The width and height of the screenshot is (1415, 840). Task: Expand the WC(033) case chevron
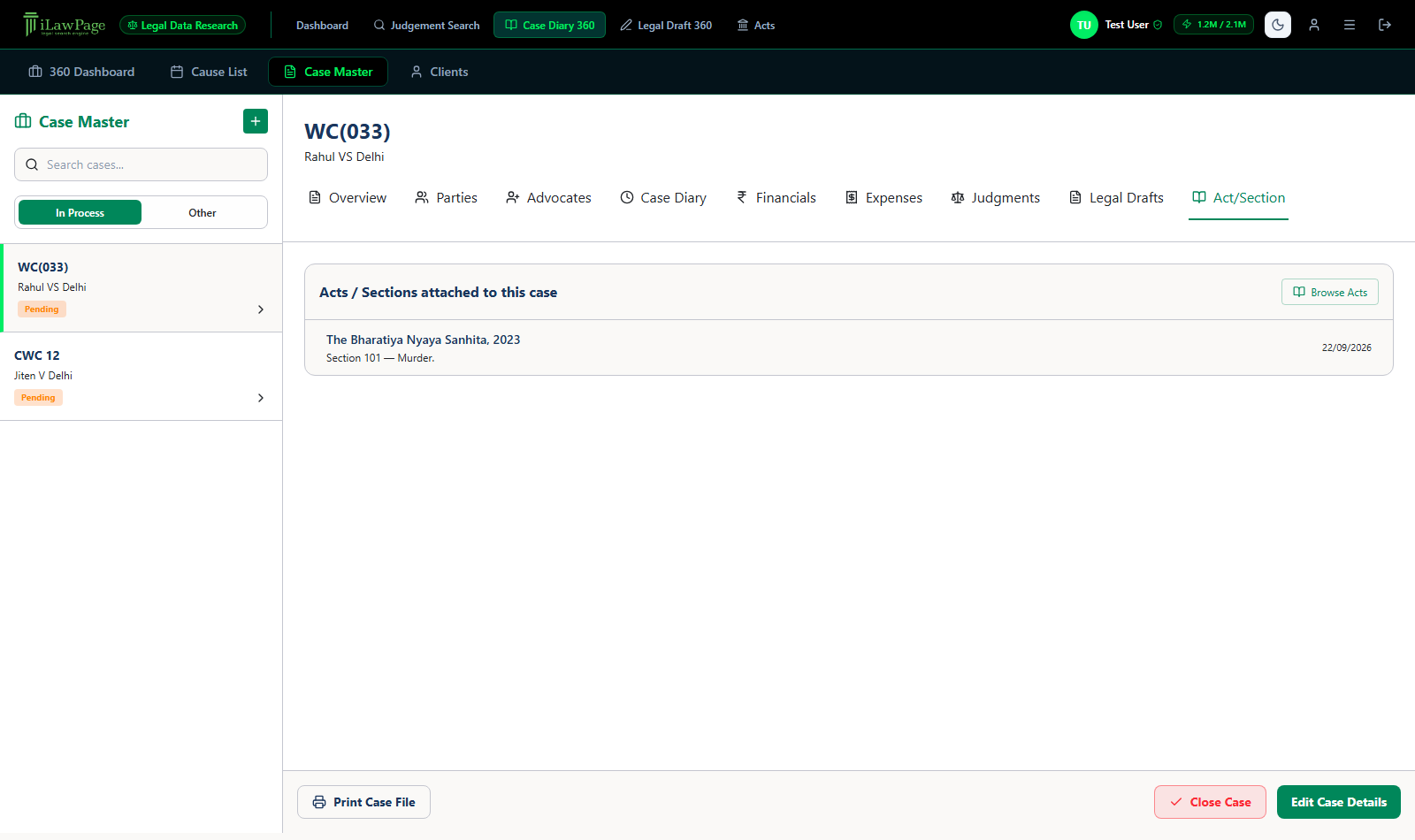click(x=261, y=309)
